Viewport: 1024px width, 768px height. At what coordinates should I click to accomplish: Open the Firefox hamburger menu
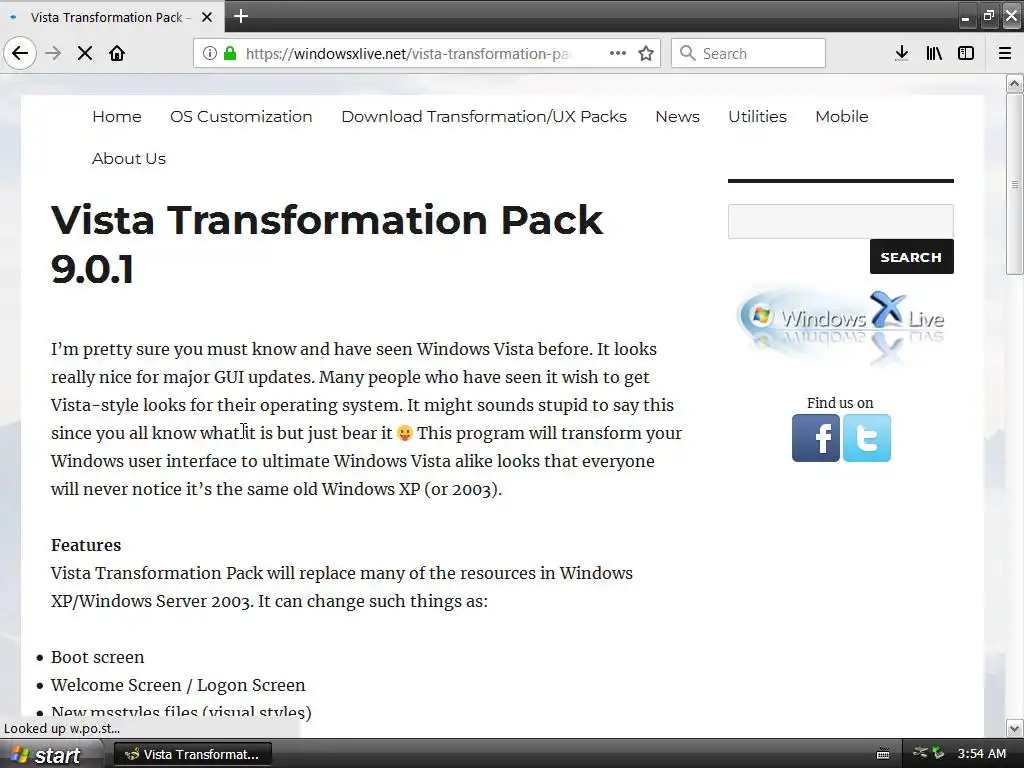[x=1005, y=54]
